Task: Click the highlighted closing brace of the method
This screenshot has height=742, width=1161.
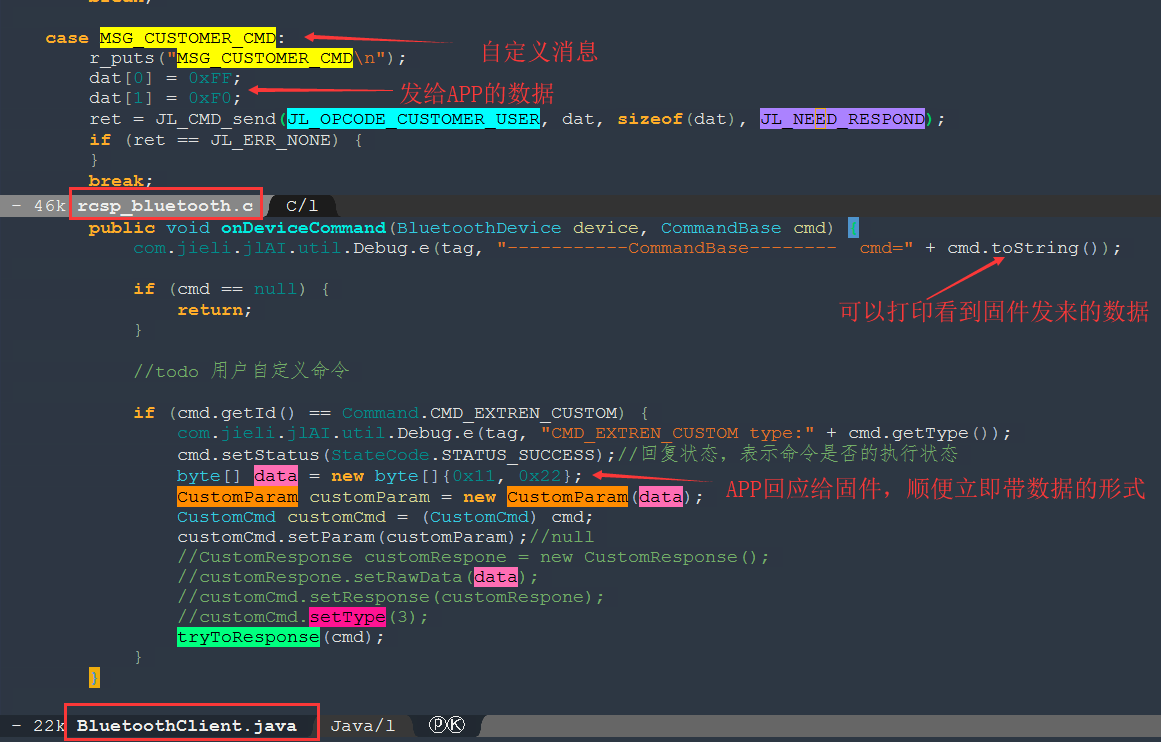Action: 94,677
